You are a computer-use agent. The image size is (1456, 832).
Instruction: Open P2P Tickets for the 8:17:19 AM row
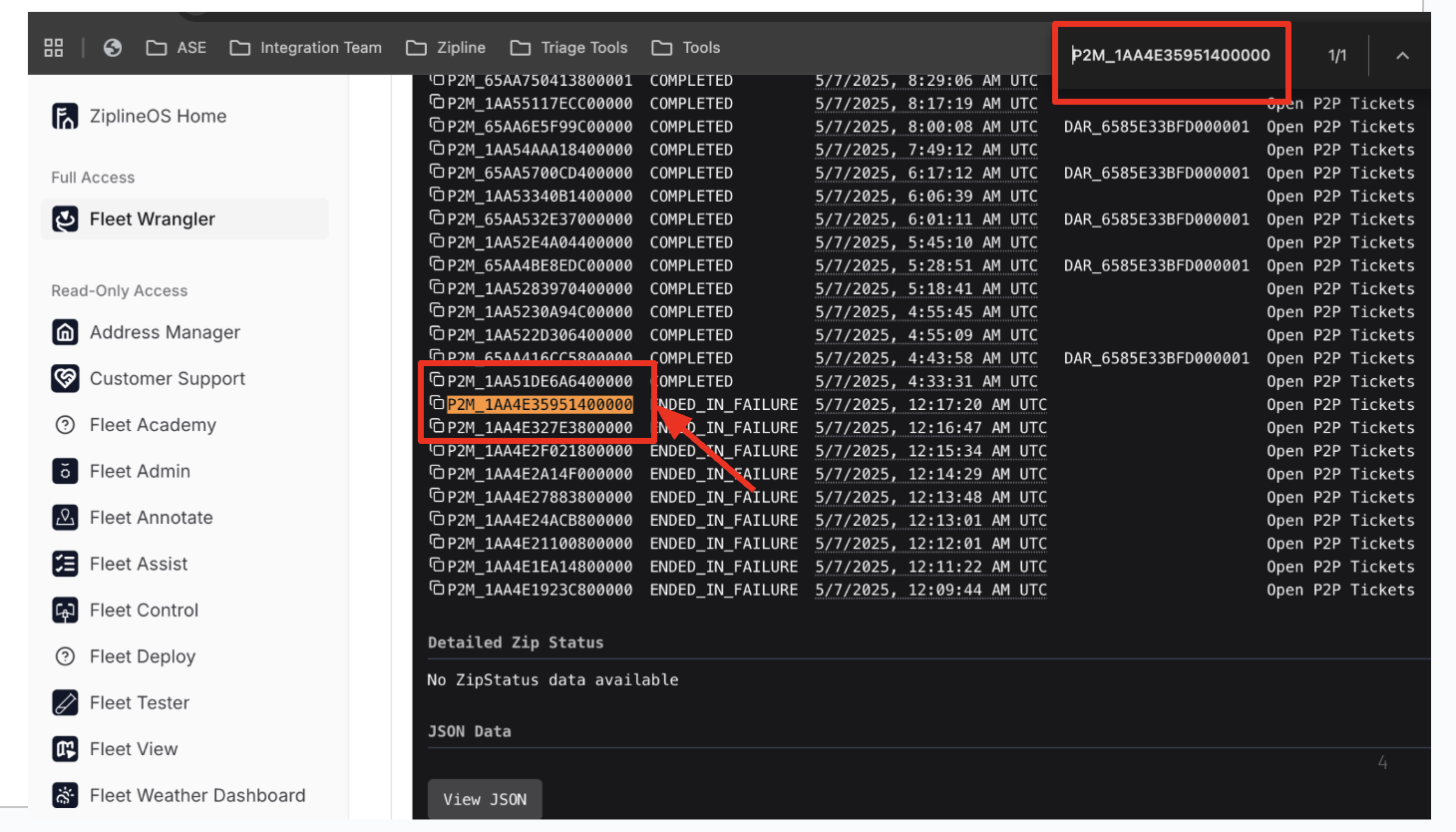[1340, 104]
